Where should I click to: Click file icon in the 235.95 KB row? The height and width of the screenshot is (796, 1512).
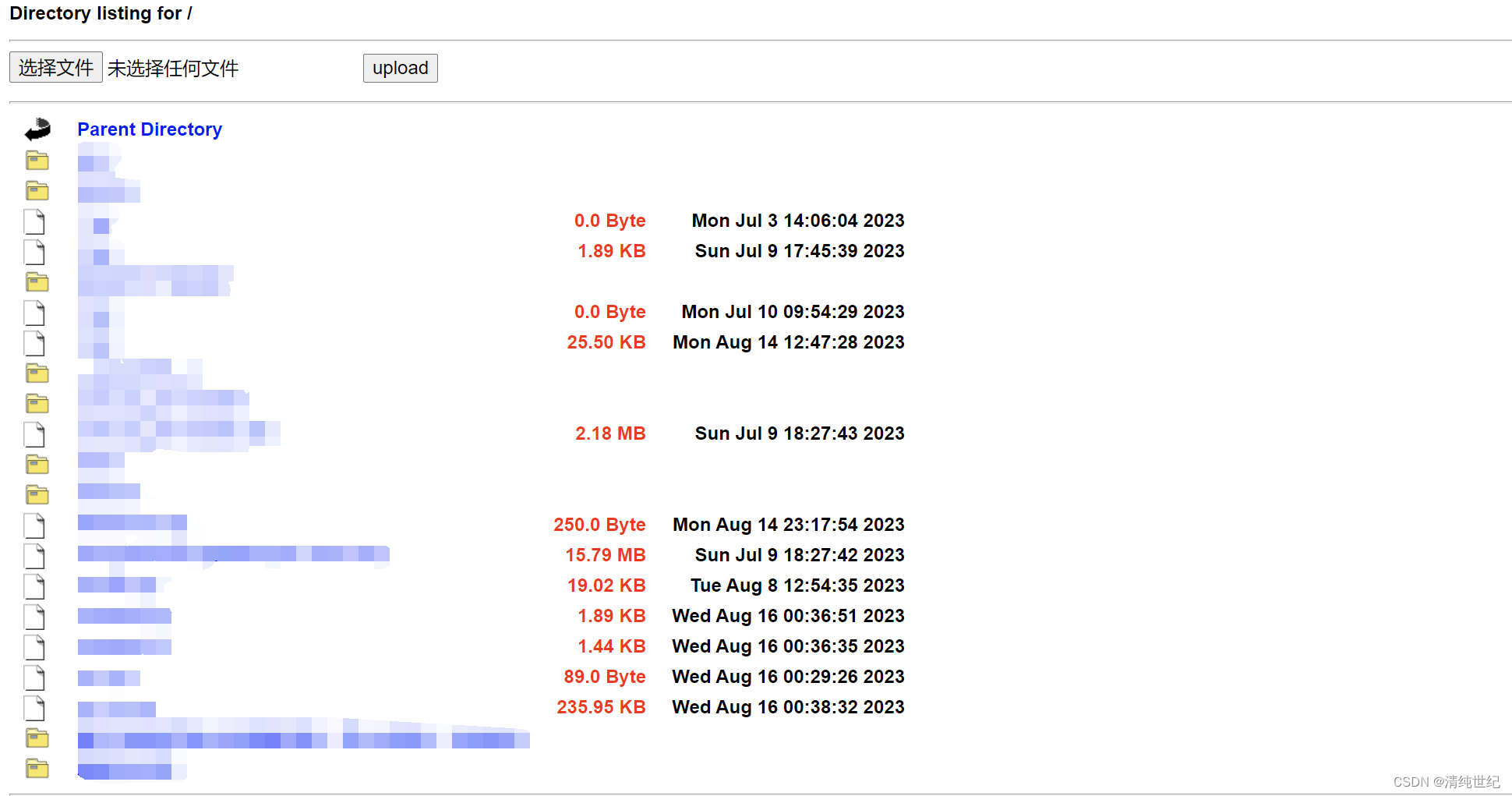point(35,708)
